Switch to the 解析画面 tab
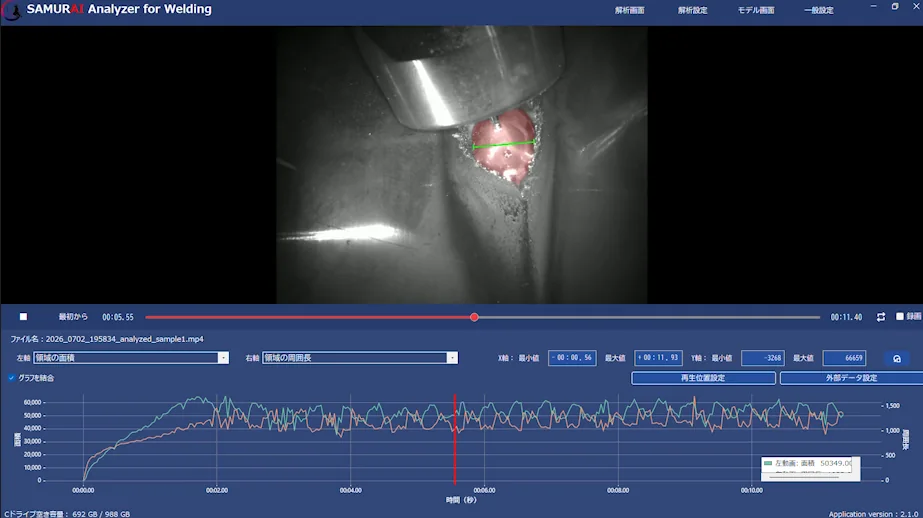Viewport: 923px width, 518px height. pos(629,10)
